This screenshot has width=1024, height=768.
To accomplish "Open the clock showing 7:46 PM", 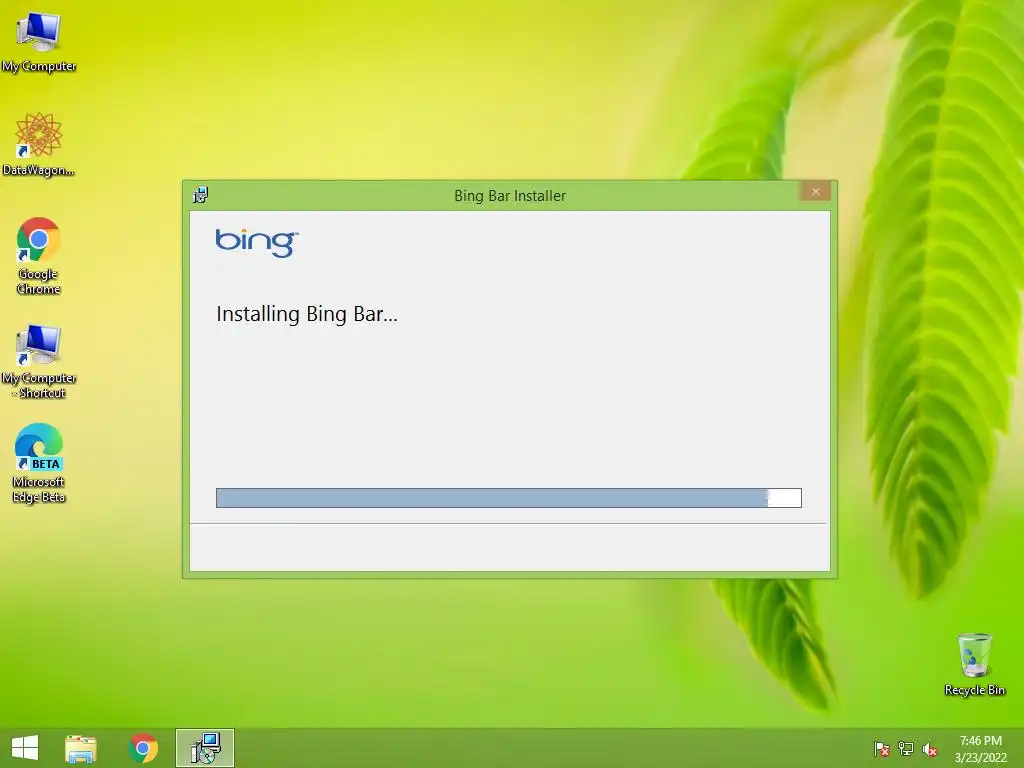I will click(980, 749).
